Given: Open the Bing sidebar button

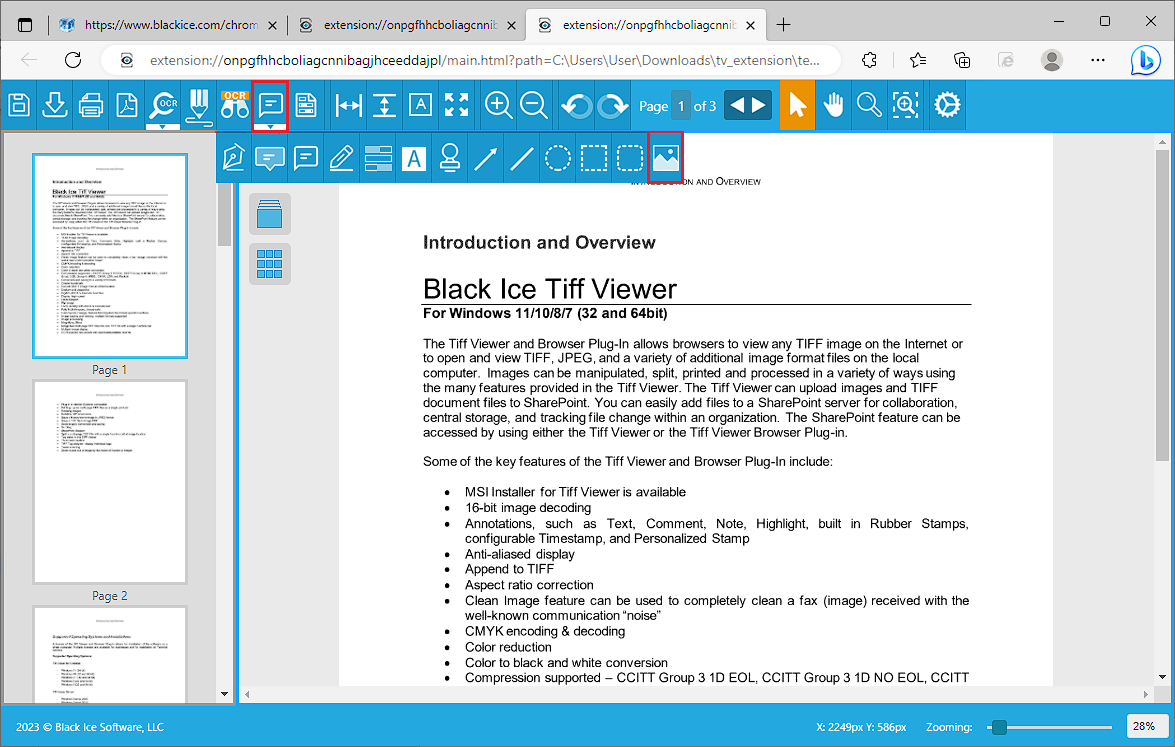Looking at the screenshot, I should (1146, 60).
